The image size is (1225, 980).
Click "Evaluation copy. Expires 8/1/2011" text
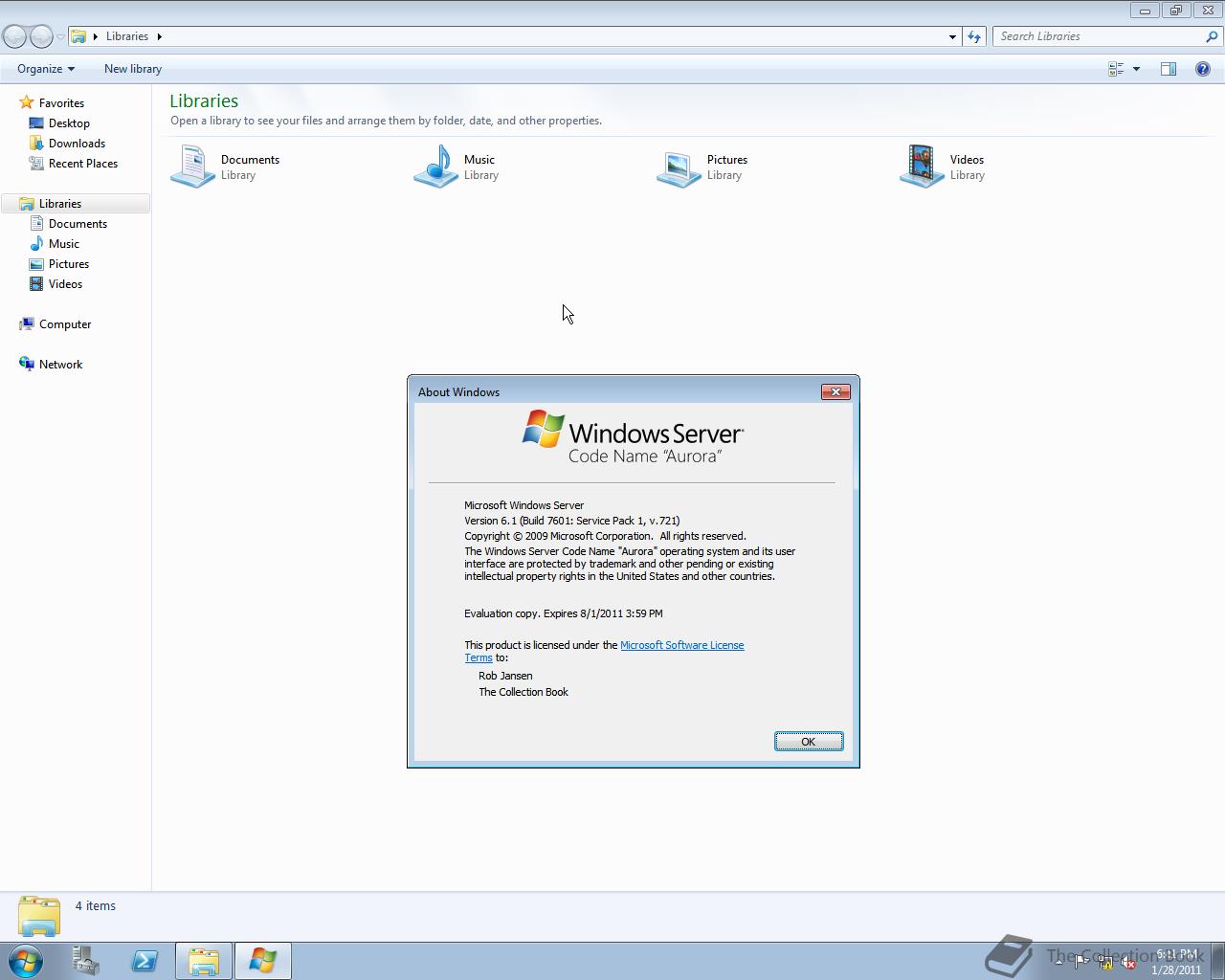point(564,613)
